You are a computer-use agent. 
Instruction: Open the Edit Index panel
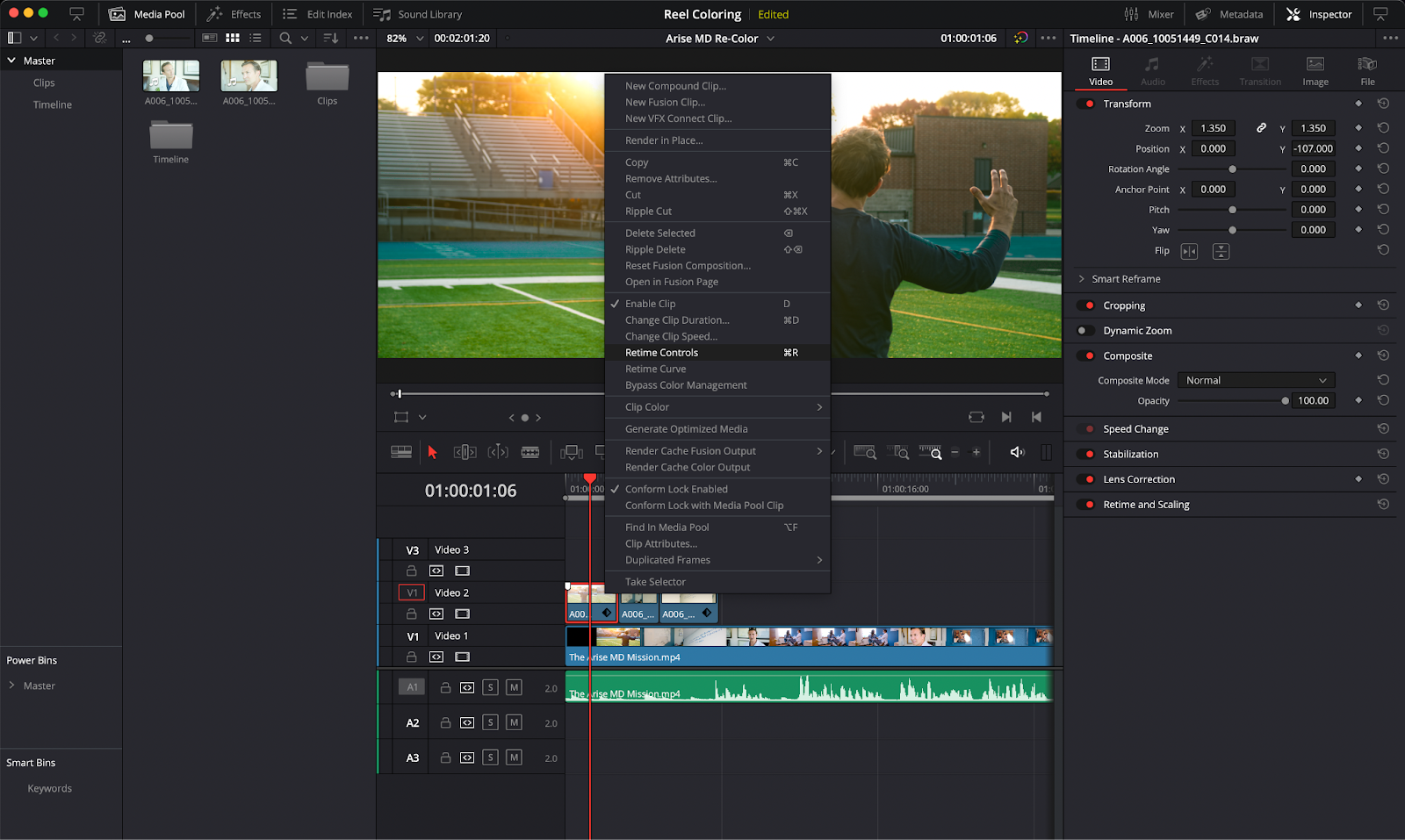click(x=317, y=14)
